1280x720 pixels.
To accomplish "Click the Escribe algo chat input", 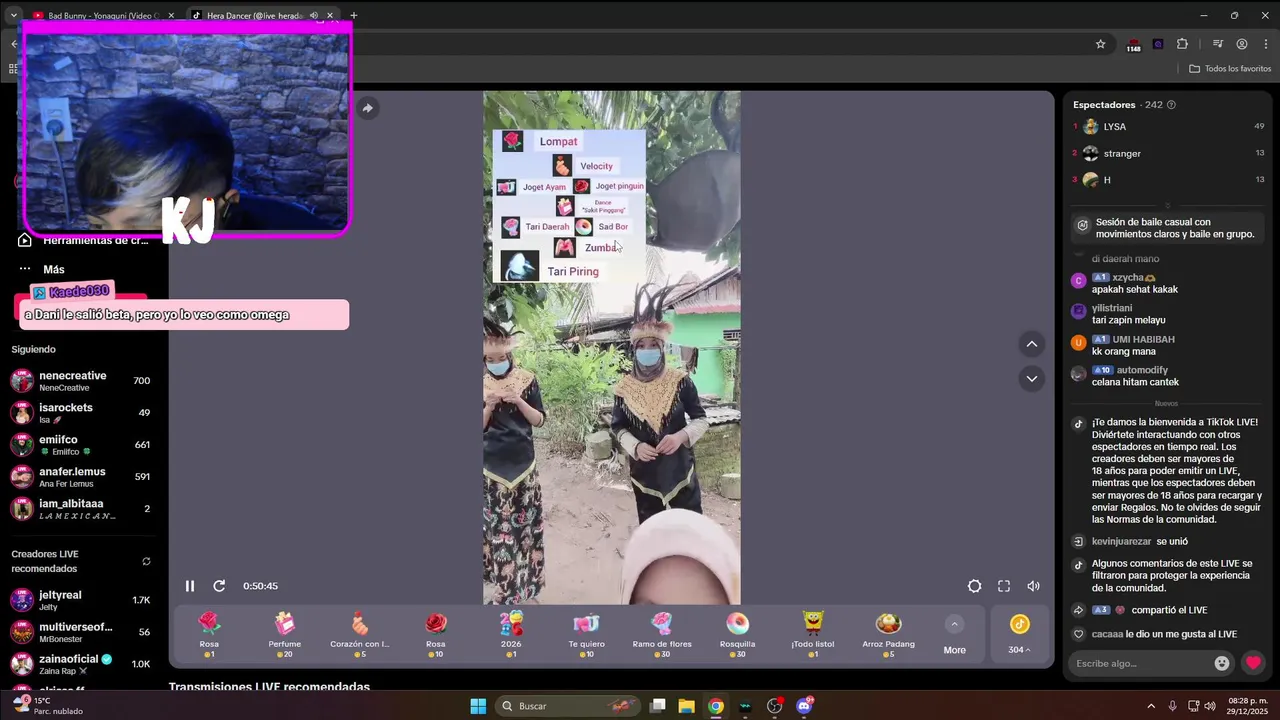I will [1140, 663].
